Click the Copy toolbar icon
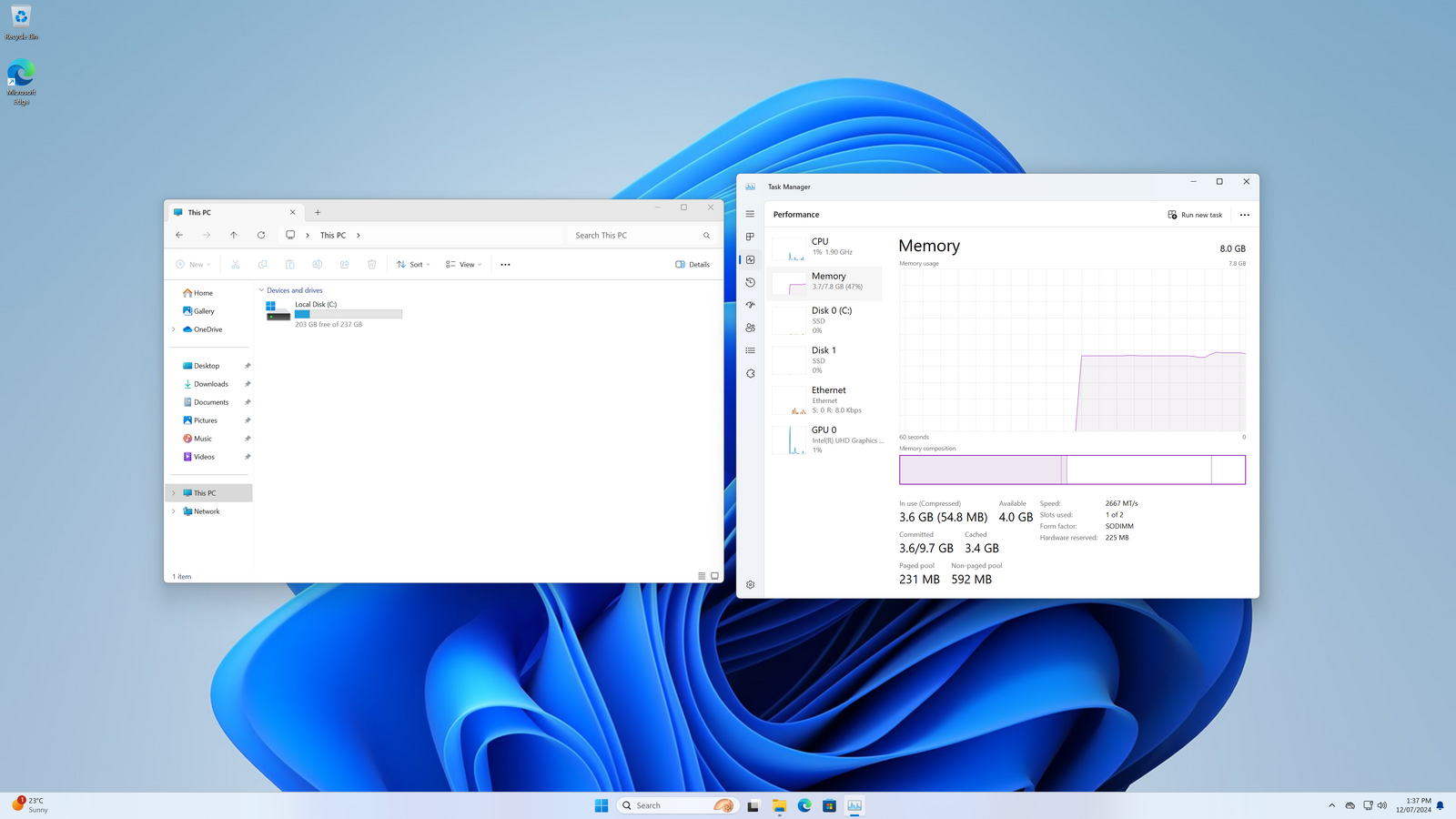Viewport: 1456px width, 819px height. 262,264
